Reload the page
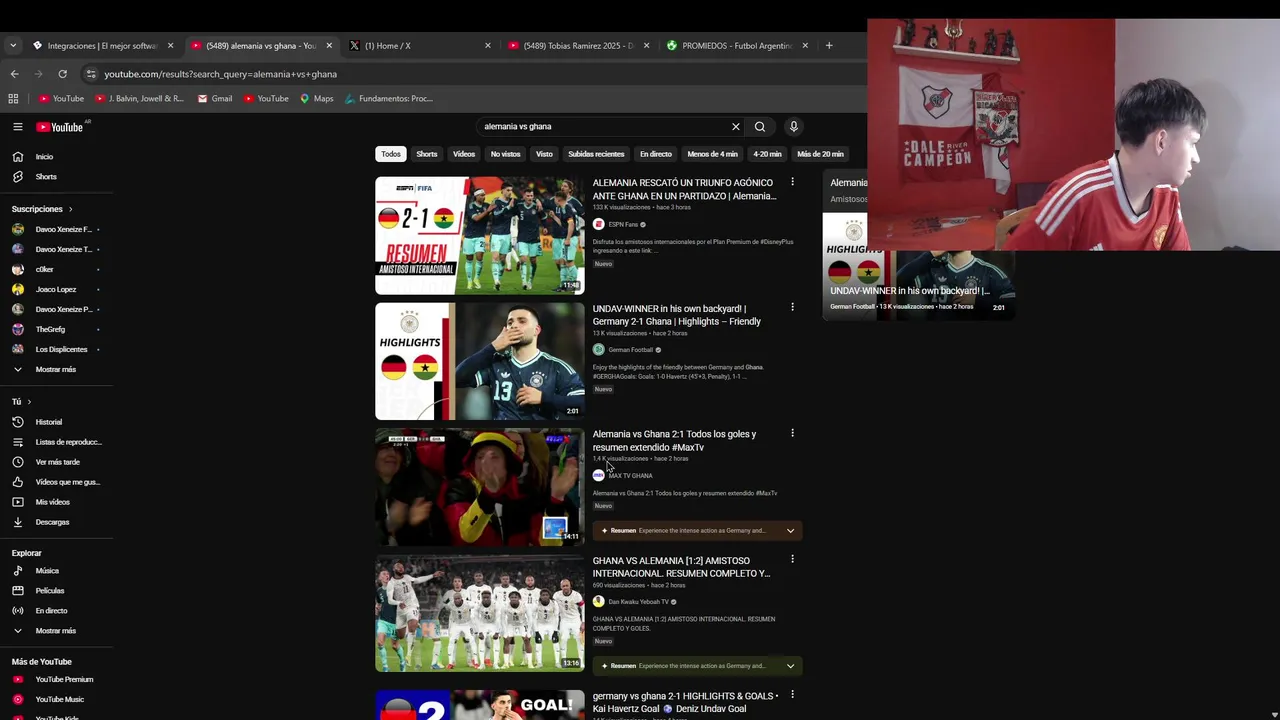This screenshot has width=1280, height=720. coord(62,74)
